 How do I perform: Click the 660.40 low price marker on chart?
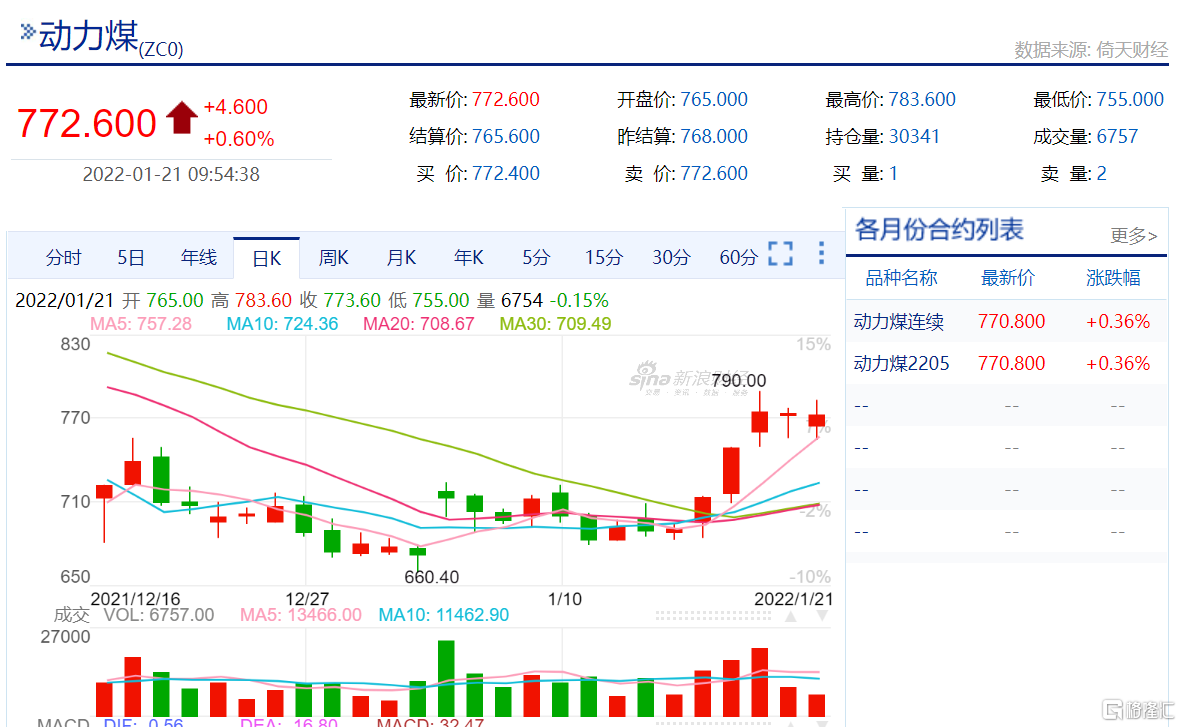(x=432, y=577)
